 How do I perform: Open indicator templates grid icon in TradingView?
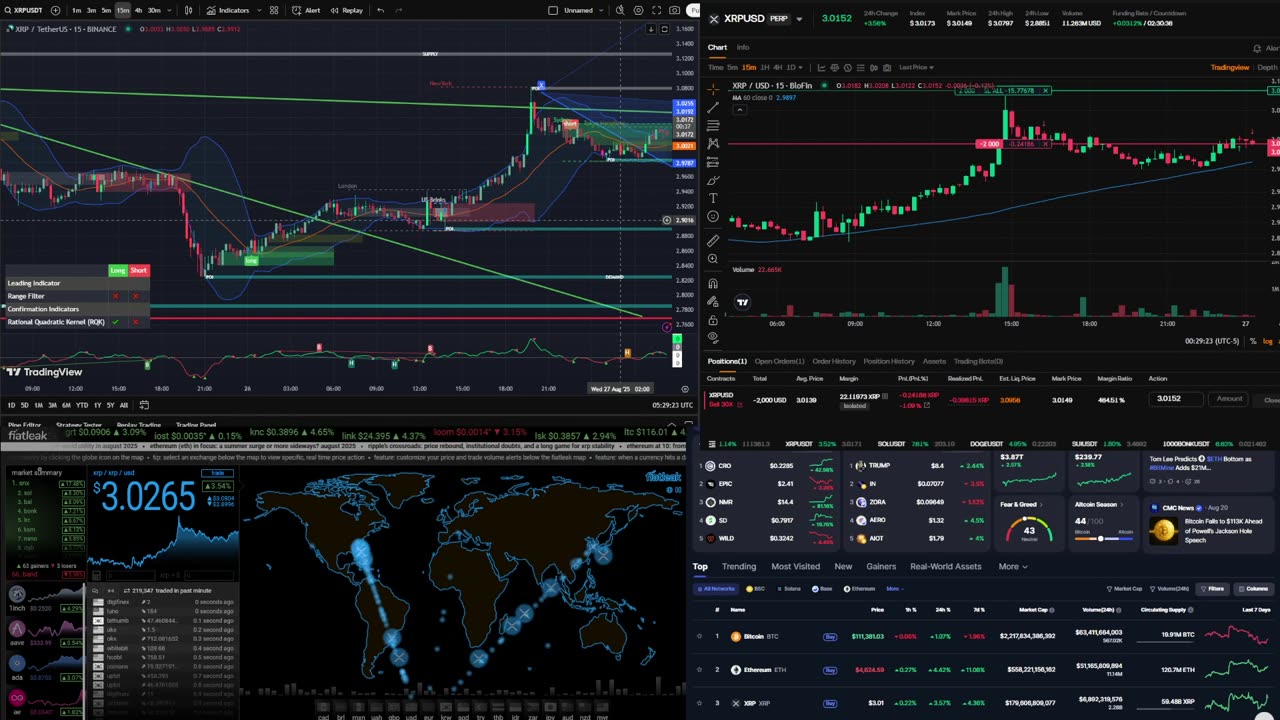(274, 10)
